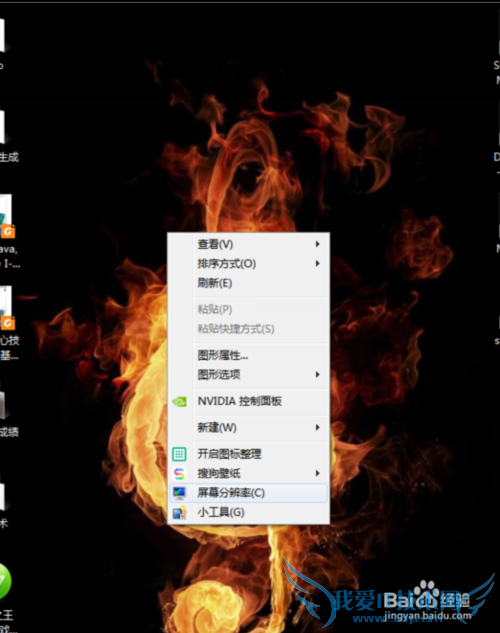
Task: Open the 查看(V) submenu
Action: coord(248,244)
